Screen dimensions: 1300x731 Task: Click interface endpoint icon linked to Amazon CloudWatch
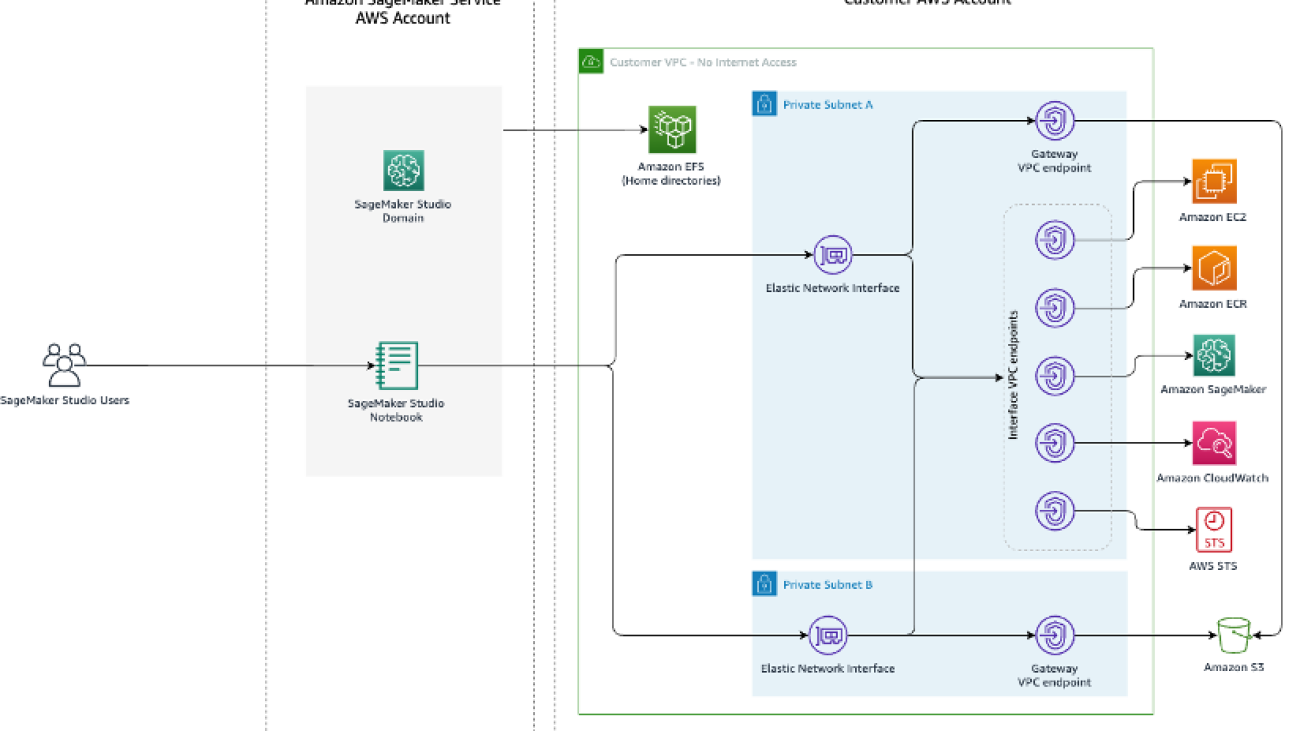1055,442
